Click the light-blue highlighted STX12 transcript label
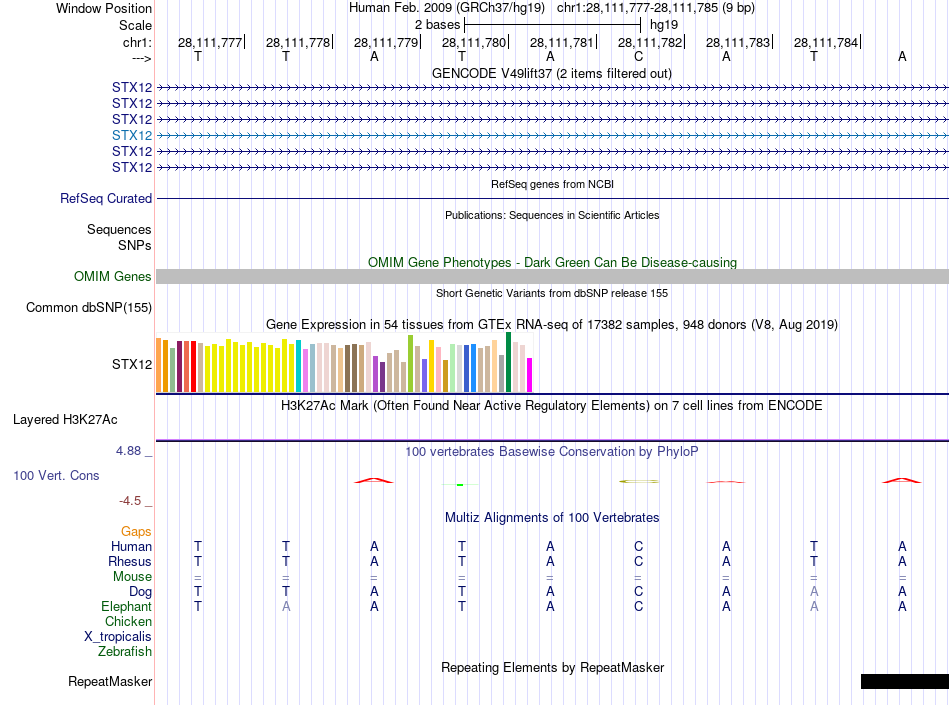The height and width of the screenshot is (705, 950). (x=132, y=135)
